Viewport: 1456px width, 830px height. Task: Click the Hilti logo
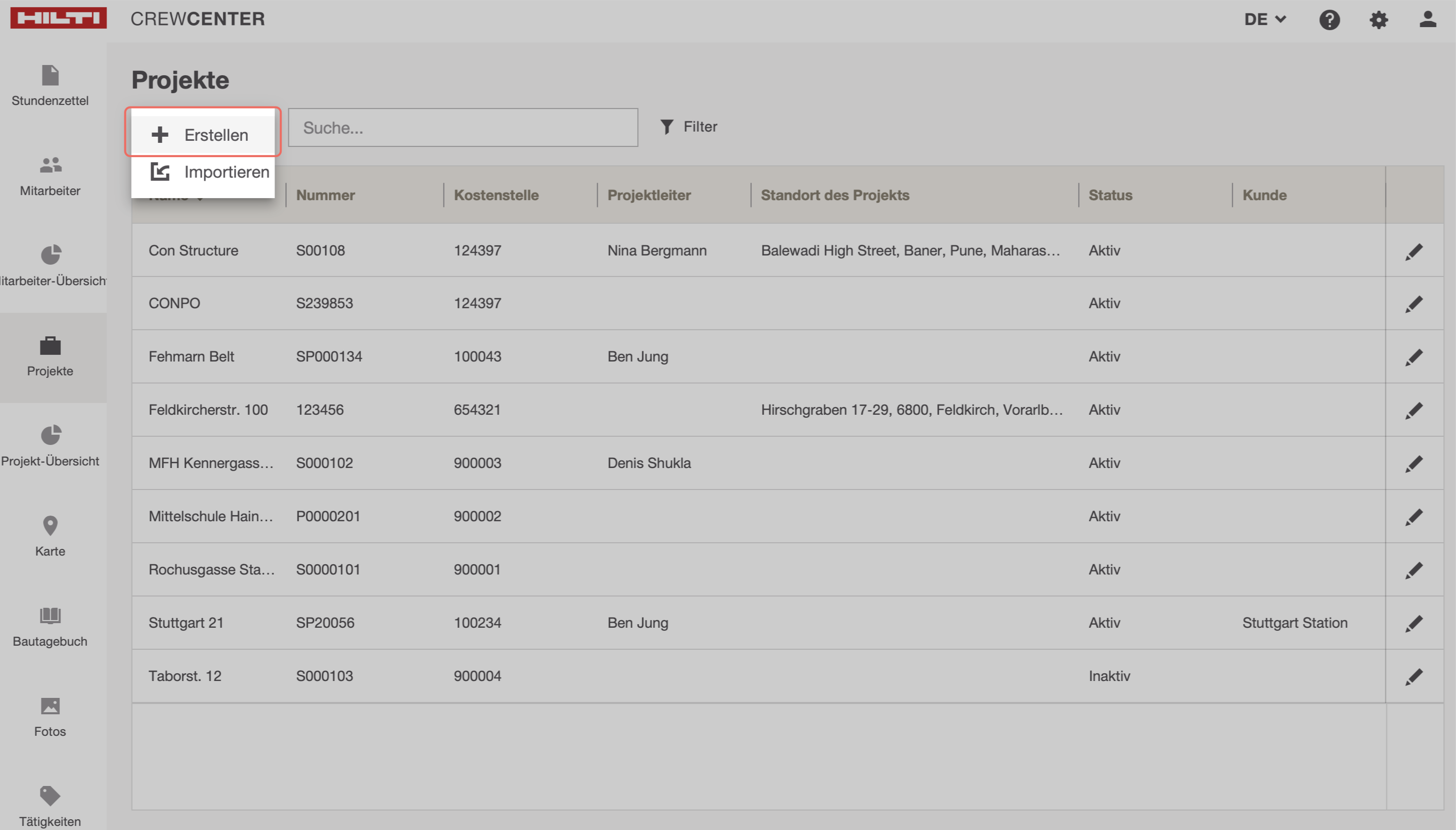(58, 18)
